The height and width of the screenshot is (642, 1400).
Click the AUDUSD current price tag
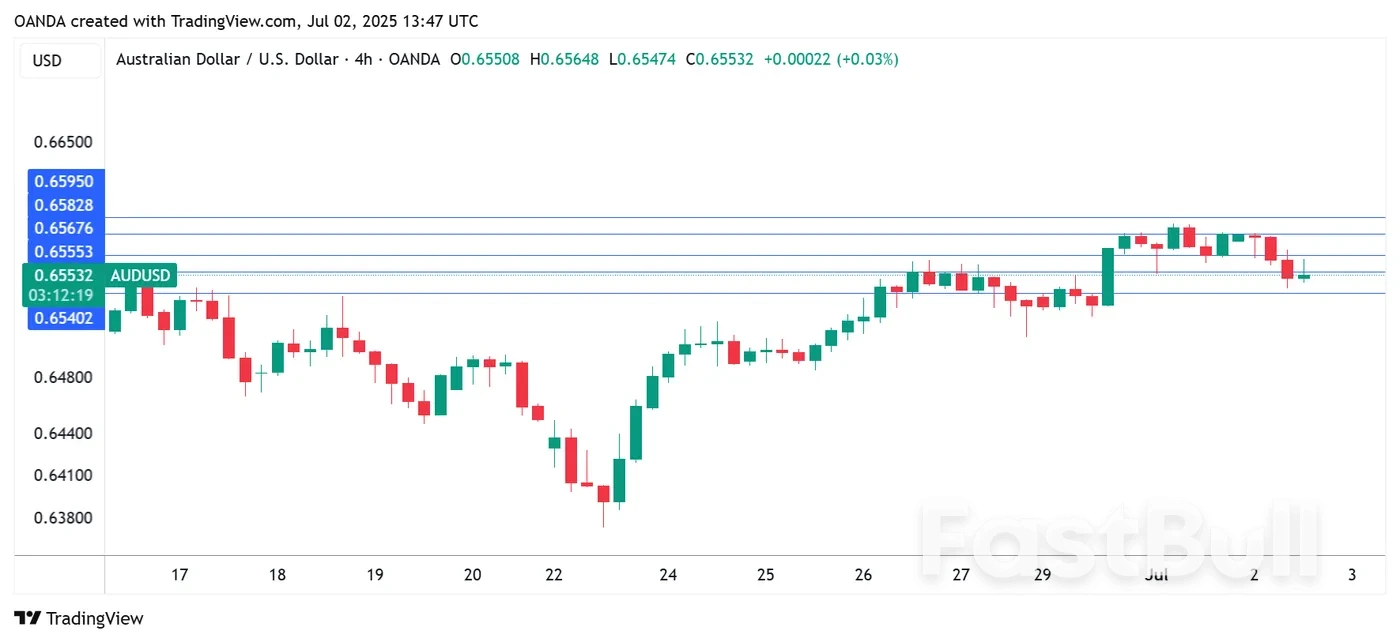(140, 275)
